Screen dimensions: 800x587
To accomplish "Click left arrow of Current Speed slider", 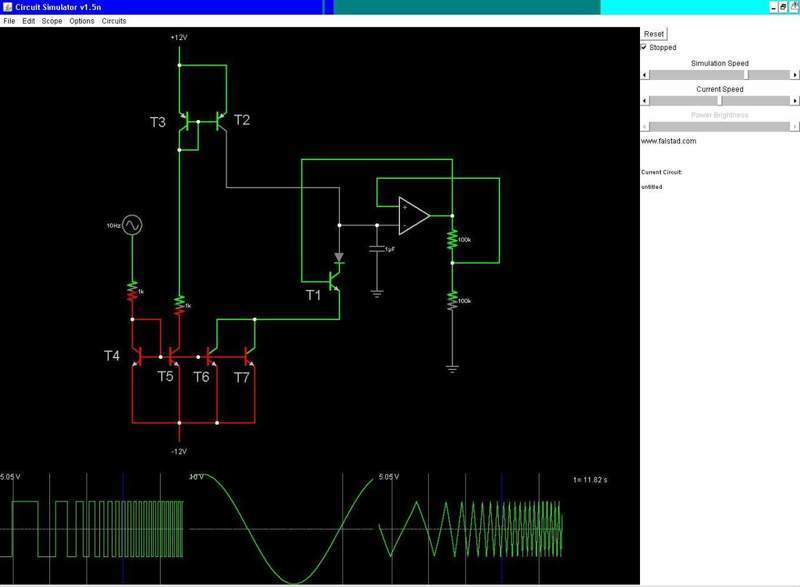I will (x=644, y=101).
